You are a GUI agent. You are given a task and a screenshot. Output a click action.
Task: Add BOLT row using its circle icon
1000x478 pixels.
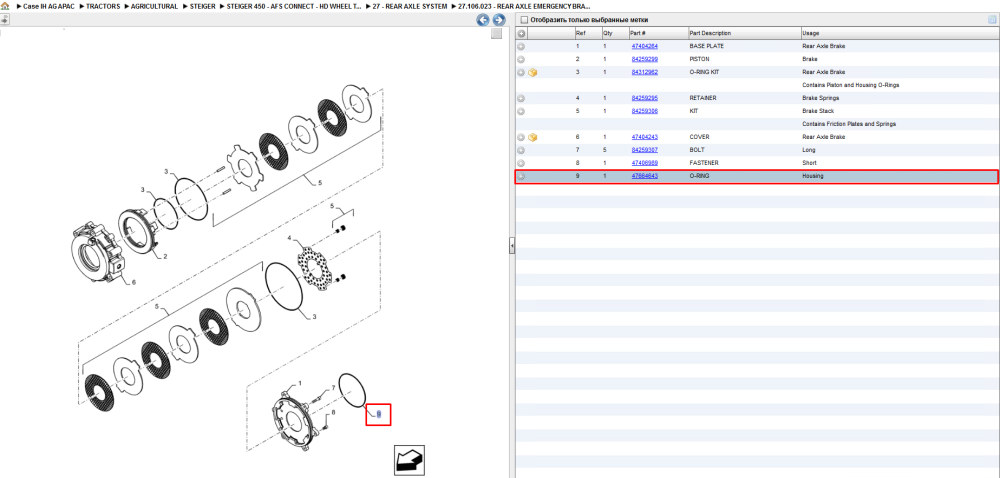click(521, 150)
